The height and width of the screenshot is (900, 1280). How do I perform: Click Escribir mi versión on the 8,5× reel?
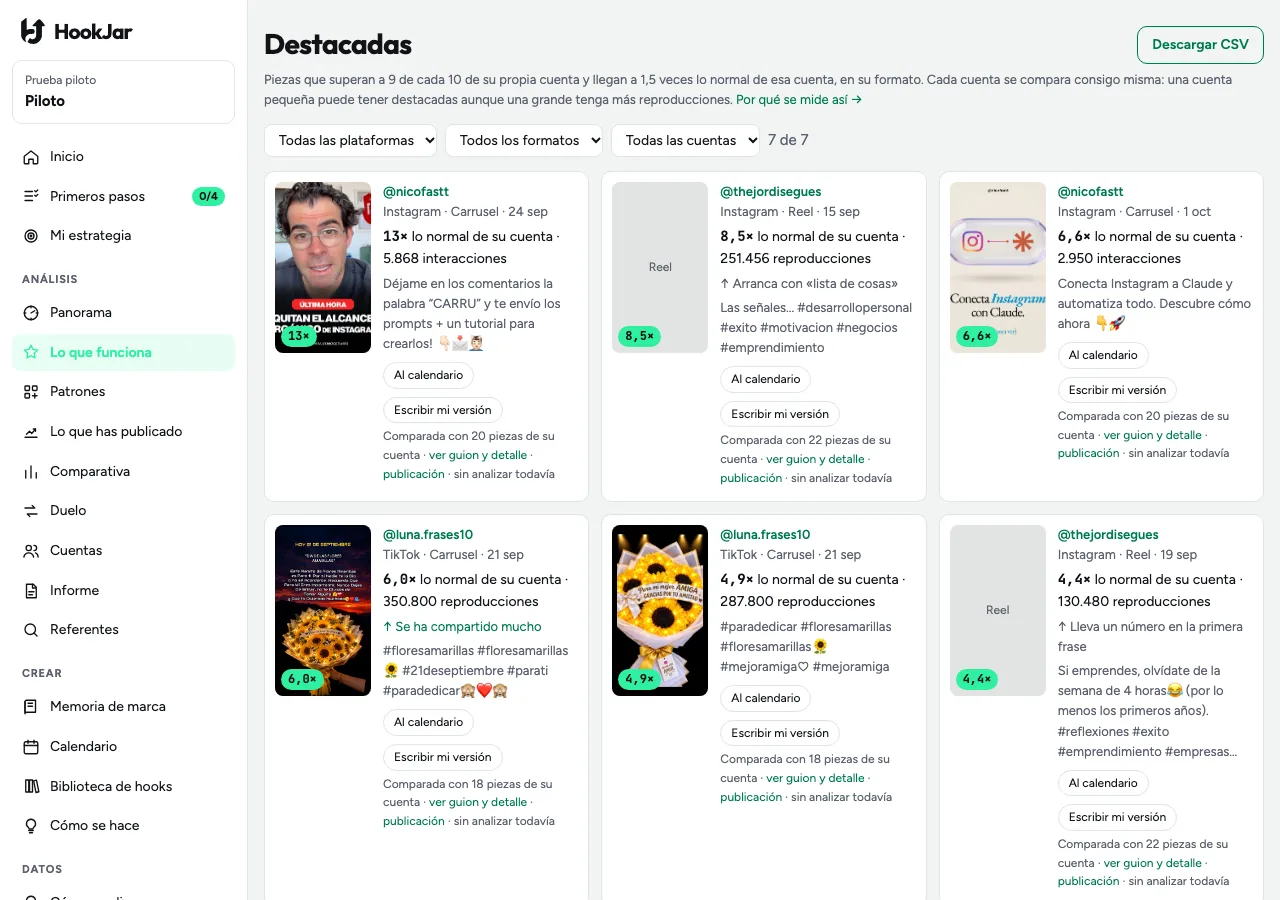click(780, 414)
